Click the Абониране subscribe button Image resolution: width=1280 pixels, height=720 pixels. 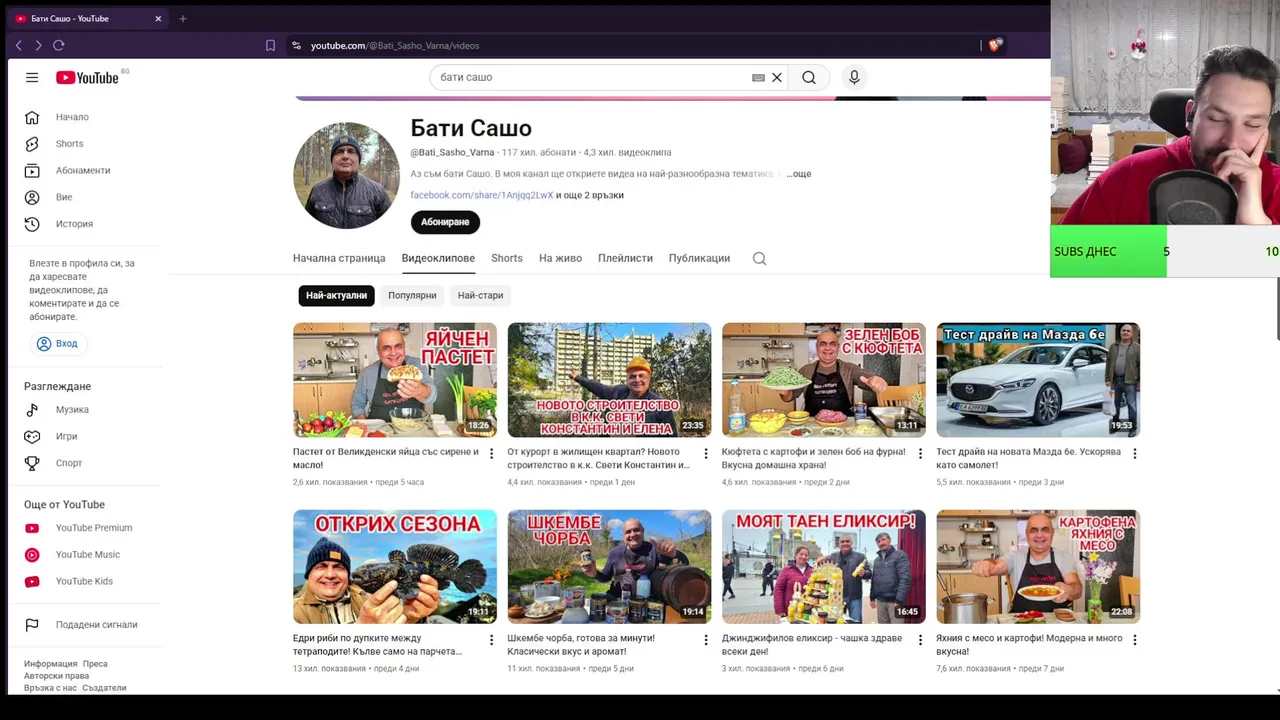click(445, 222)
